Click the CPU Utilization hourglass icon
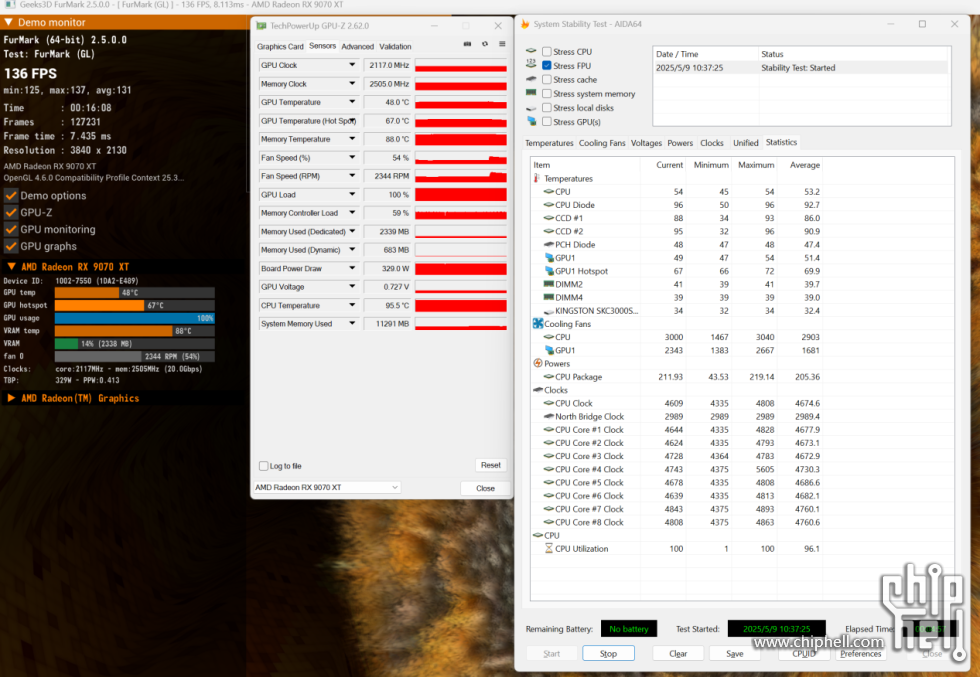Viewport: 980px width, 677px height. [548, 548]
